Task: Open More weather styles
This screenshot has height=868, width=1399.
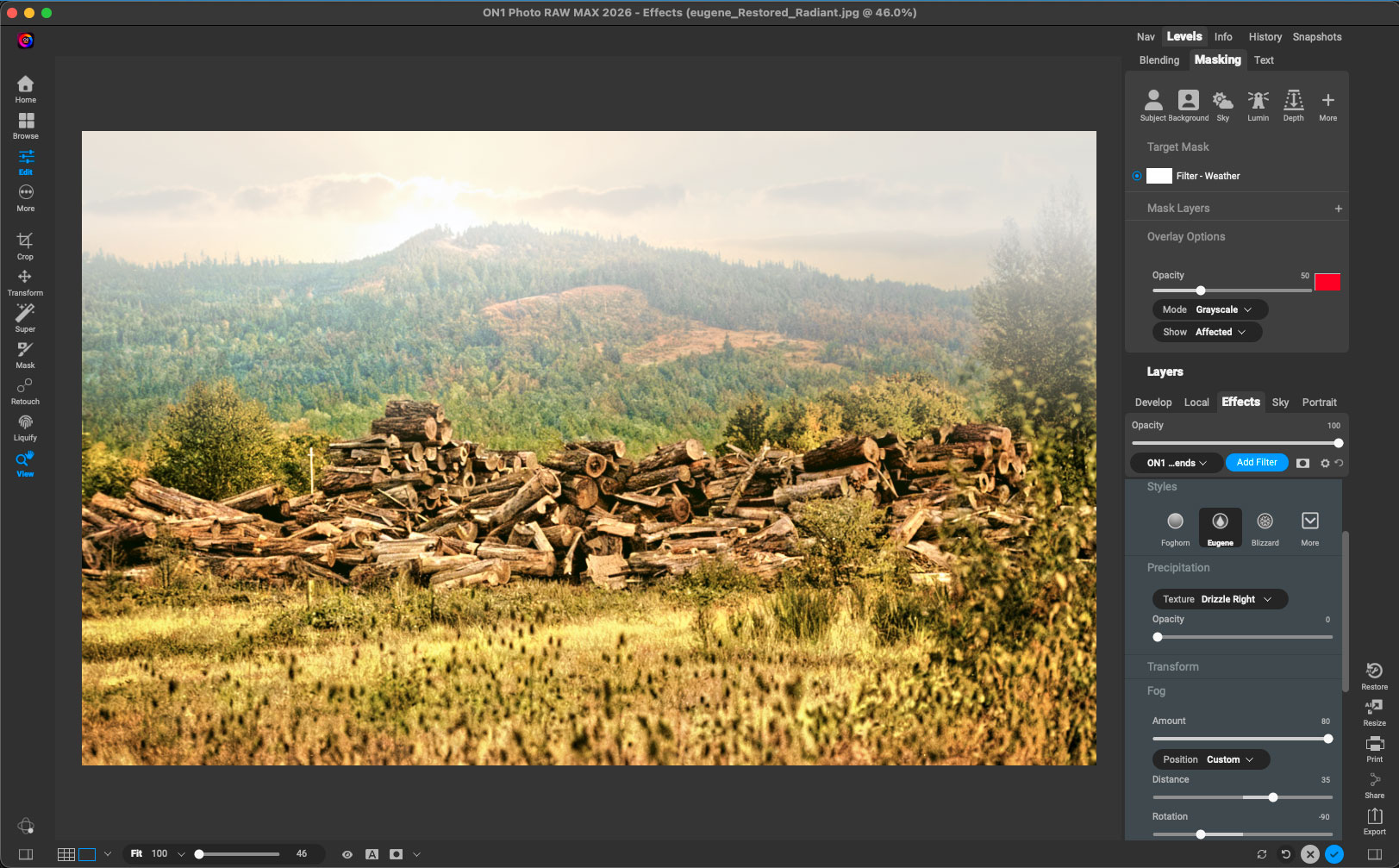Action: [1309, 528]
